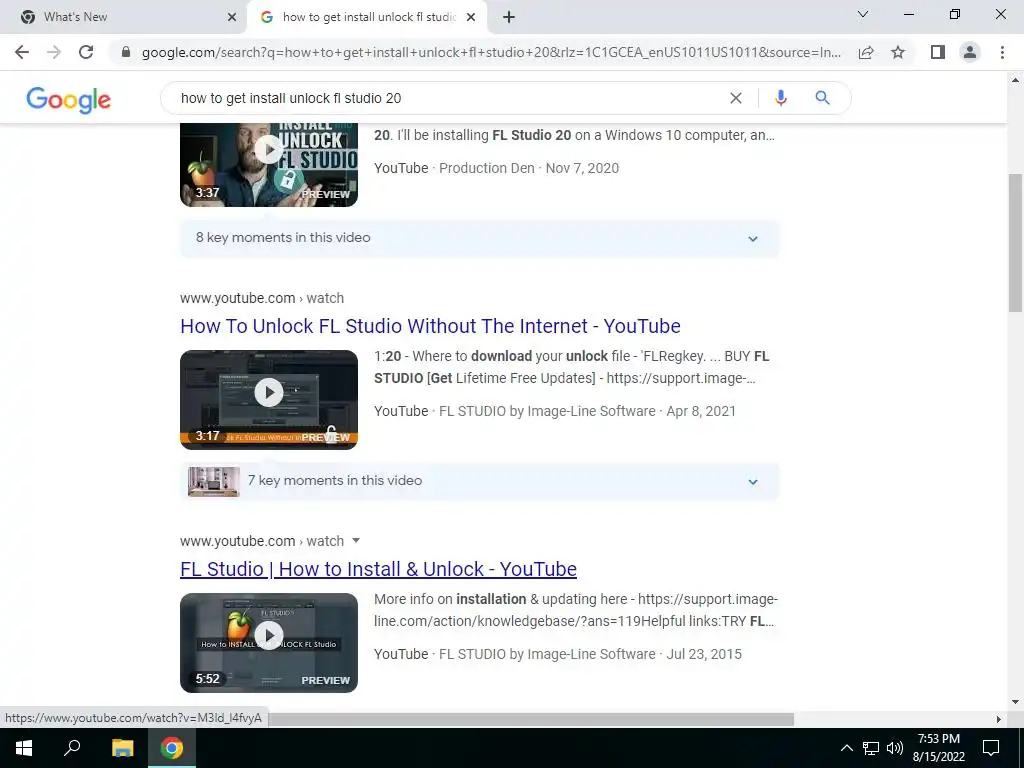Open tab search chevron in title bar
Image resolution: width=1024 pixels, height=768 pixels.
pos(863,14)
